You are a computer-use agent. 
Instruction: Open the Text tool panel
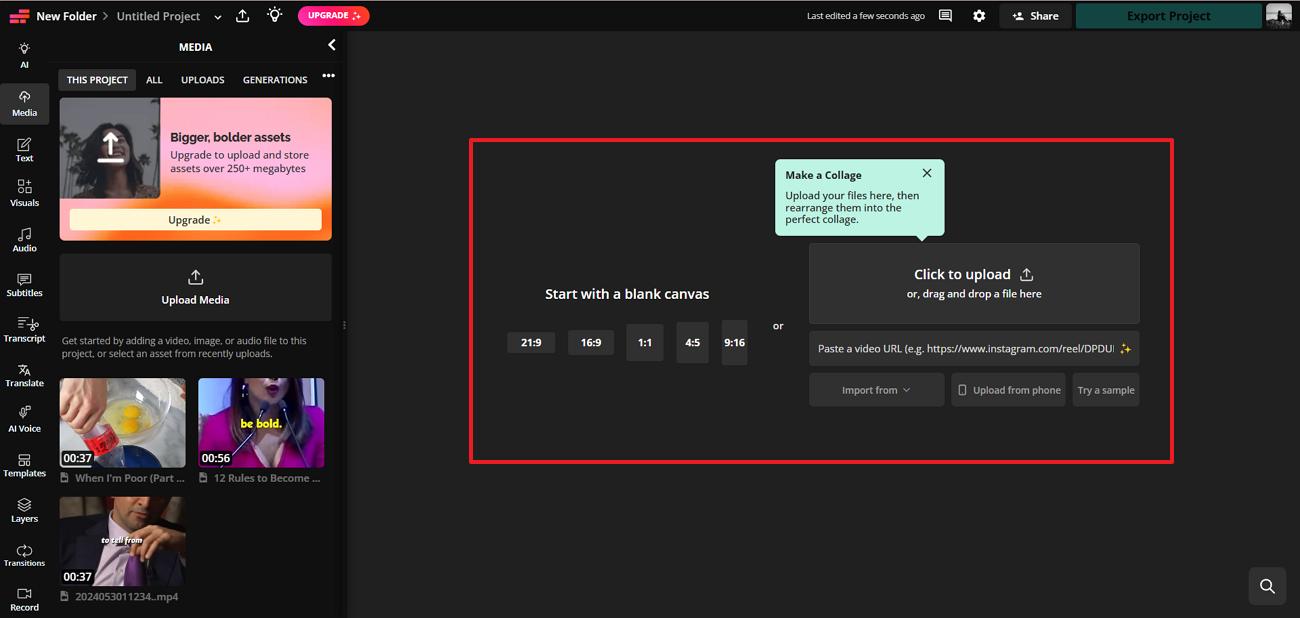click(x=24, y=149)
